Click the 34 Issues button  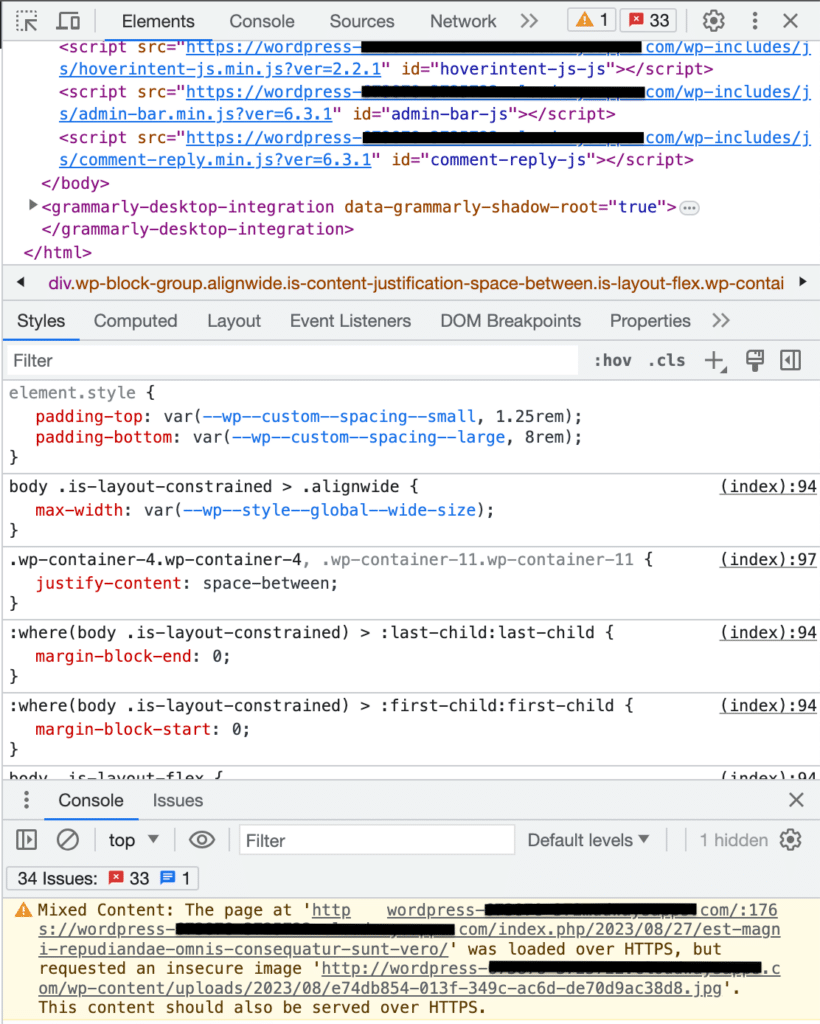coord(103,878)
